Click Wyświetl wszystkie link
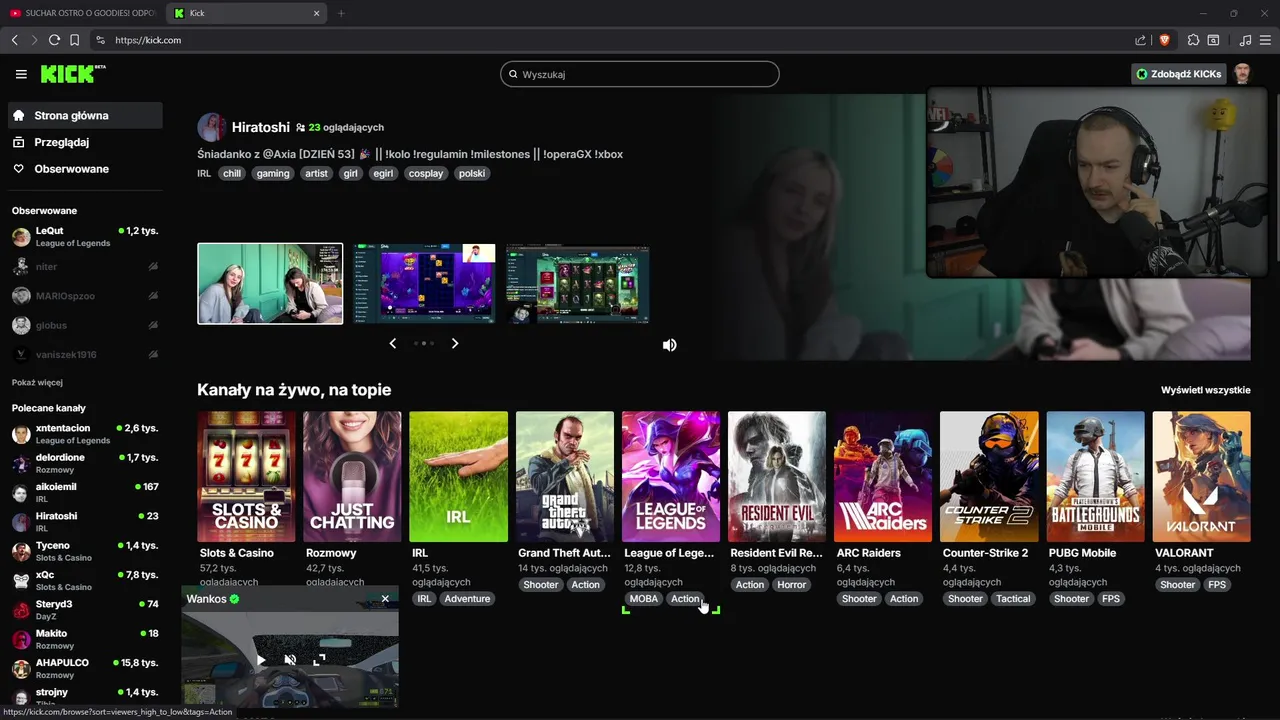The height and width of the screenshot is (720, 1280). [1205, 390]
